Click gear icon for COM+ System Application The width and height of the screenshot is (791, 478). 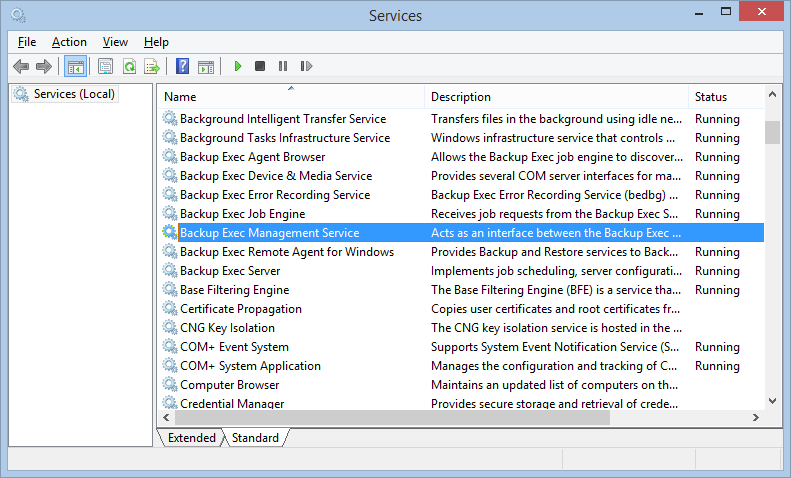click(170, 366)
